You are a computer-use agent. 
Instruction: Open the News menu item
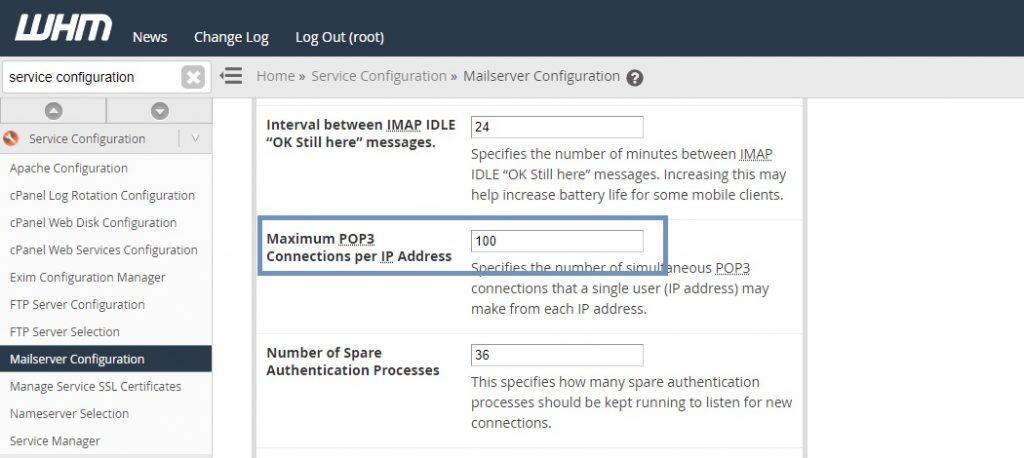[x=150, y=37]
